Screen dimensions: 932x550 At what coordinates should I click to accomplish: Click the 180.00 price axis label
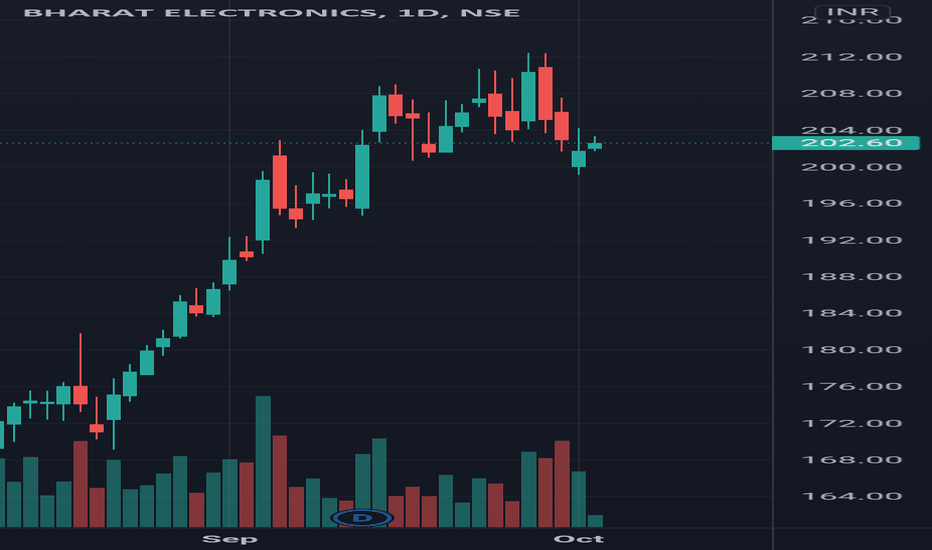tap(852, 350)
